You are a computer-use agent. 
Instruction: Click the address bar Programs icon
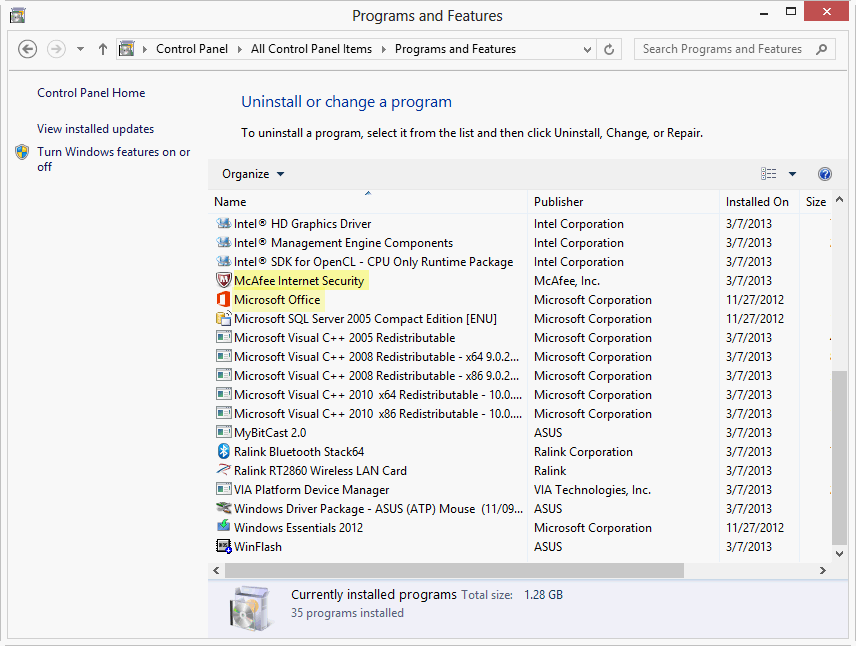127,49
